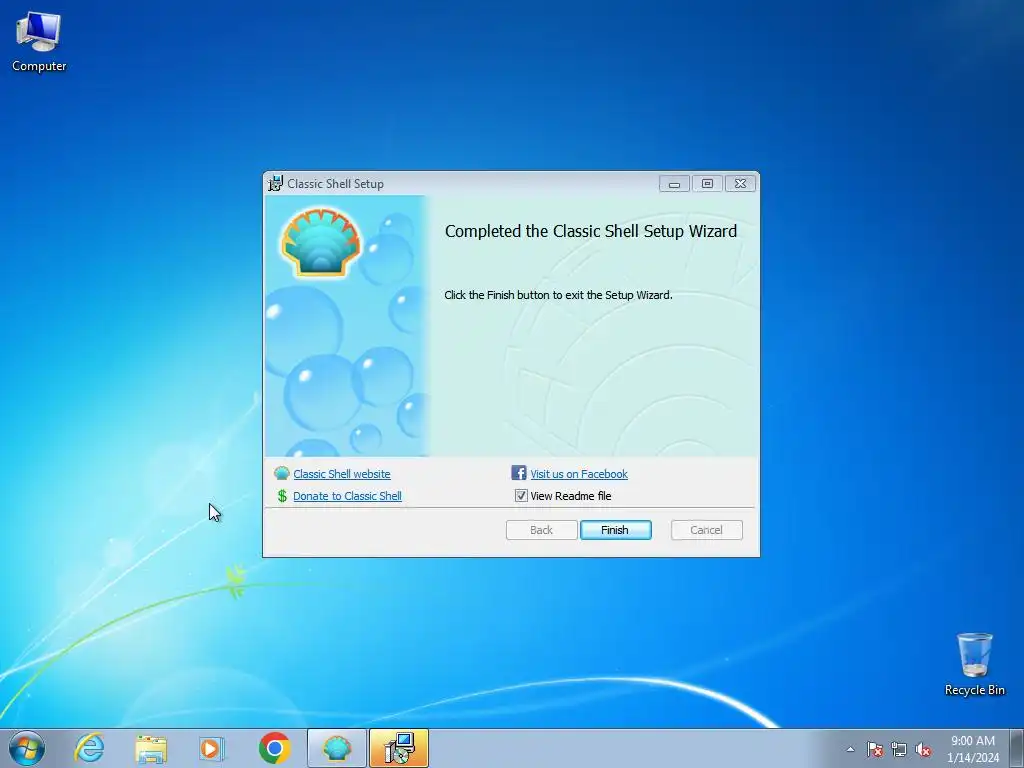This screenshot has height=768, width=1024.
Task: Open the Computer desktop icon
Action: coord(39,42)
